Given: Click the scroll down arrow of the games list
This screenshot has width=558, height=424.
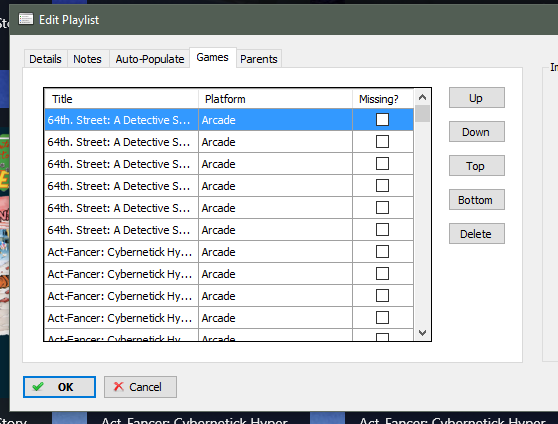Looking at the screenshot, I should click(422, 333).
